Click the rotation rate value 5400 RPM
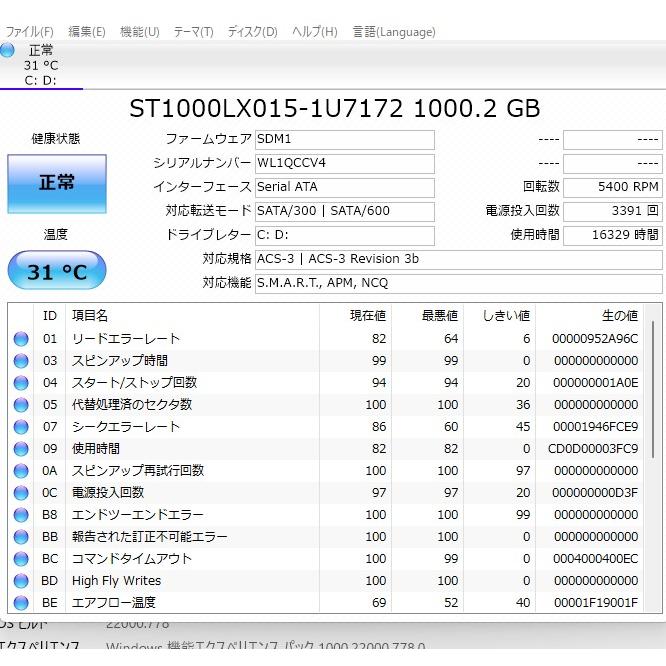This screenshot has width=666, height=666. [x=612, y=187]
